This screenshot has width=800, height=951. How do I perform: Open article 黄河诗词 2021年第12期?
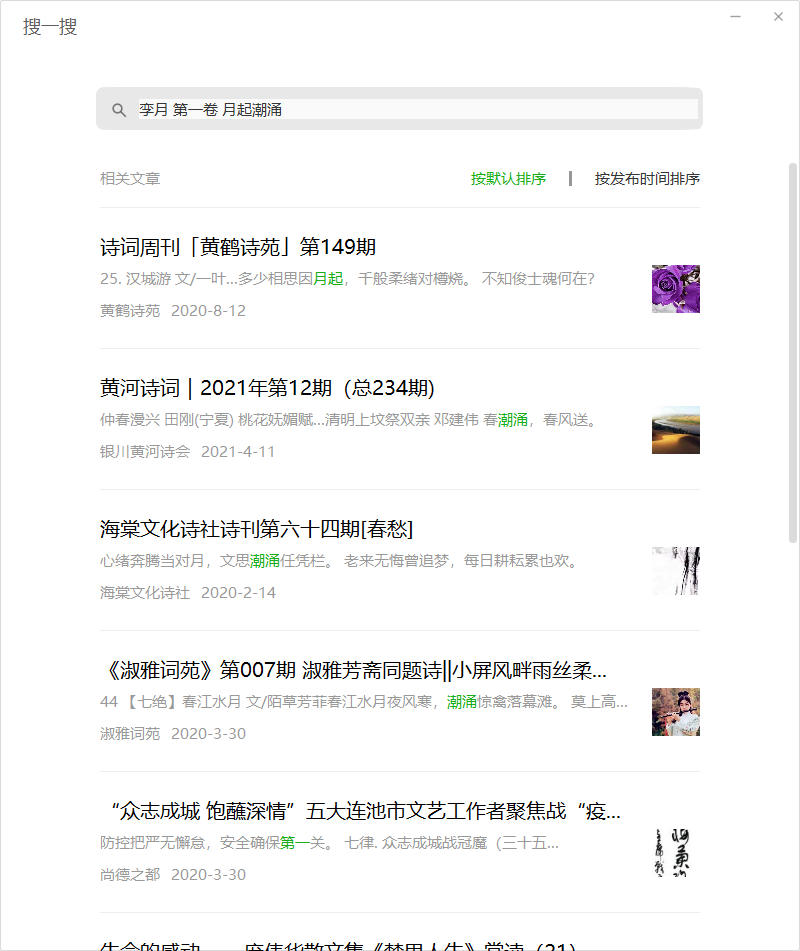267,388
